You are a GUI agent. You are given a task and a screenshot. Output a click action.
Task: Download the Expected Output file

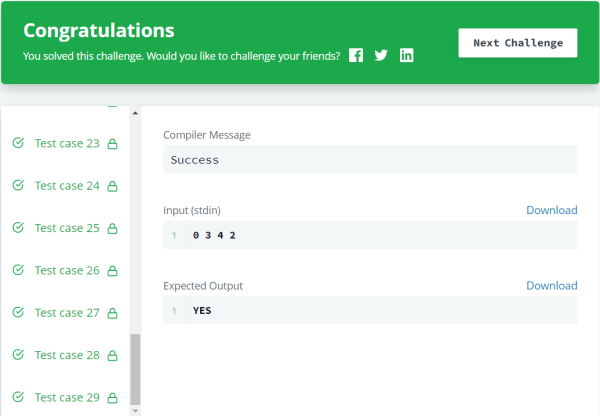(552, 285)
